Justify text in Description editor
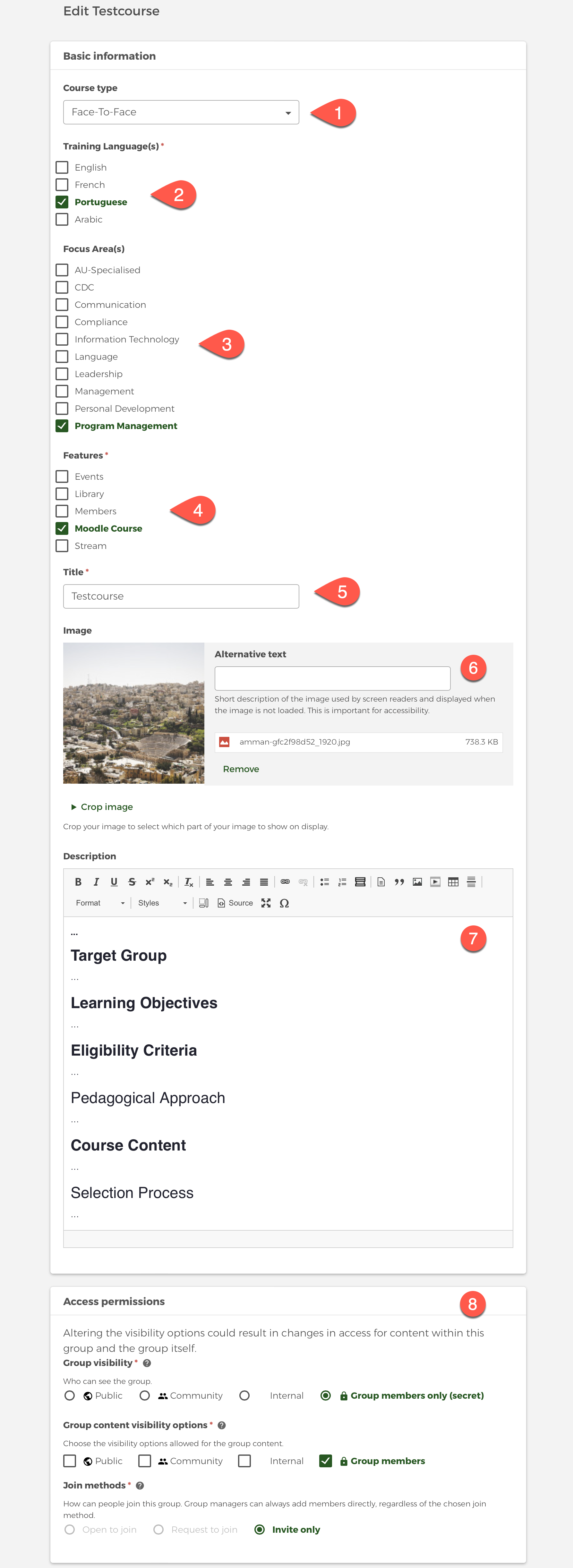This screenshot has height=1568, width=573. [x=264, y=882]
